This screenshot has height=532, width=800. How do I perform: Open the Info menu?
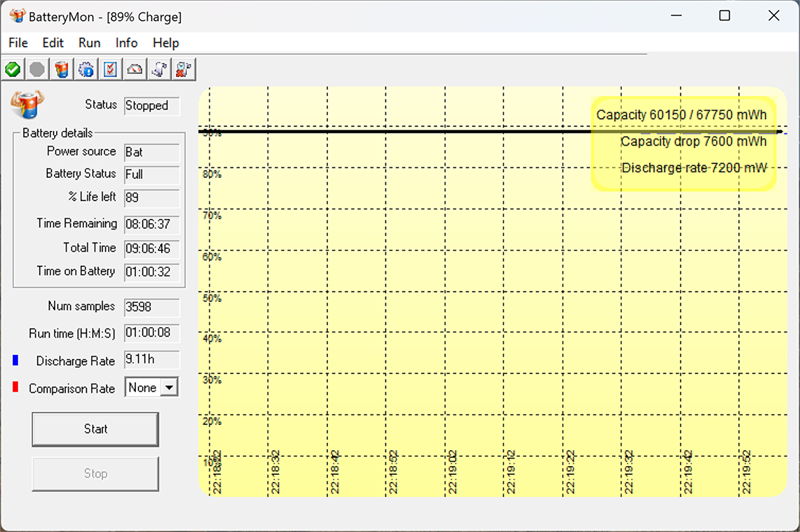(127, 43)
